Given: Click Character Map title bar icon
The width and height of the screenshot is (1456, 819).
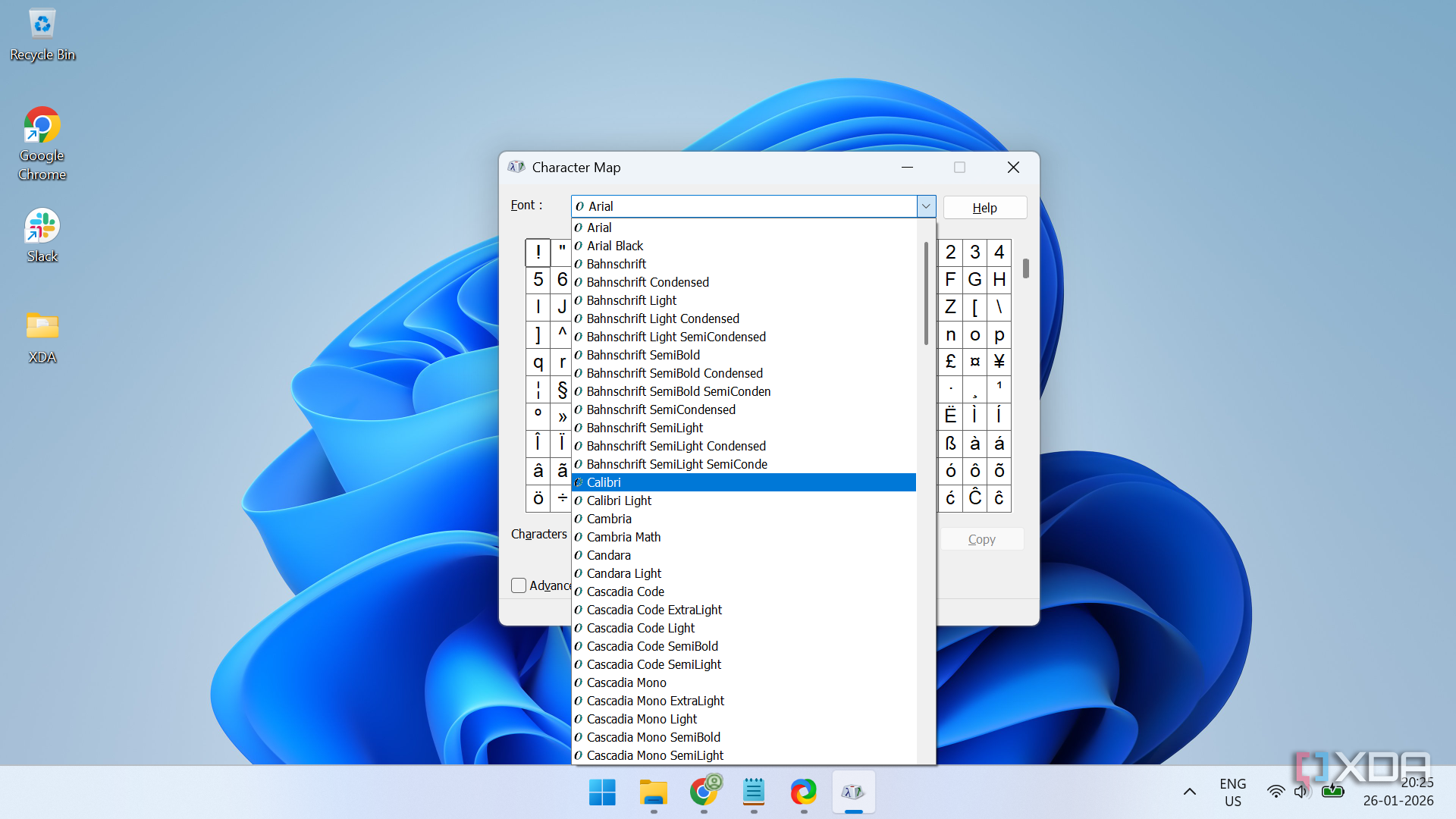Looking at the screenshot, I should (516, 167).
